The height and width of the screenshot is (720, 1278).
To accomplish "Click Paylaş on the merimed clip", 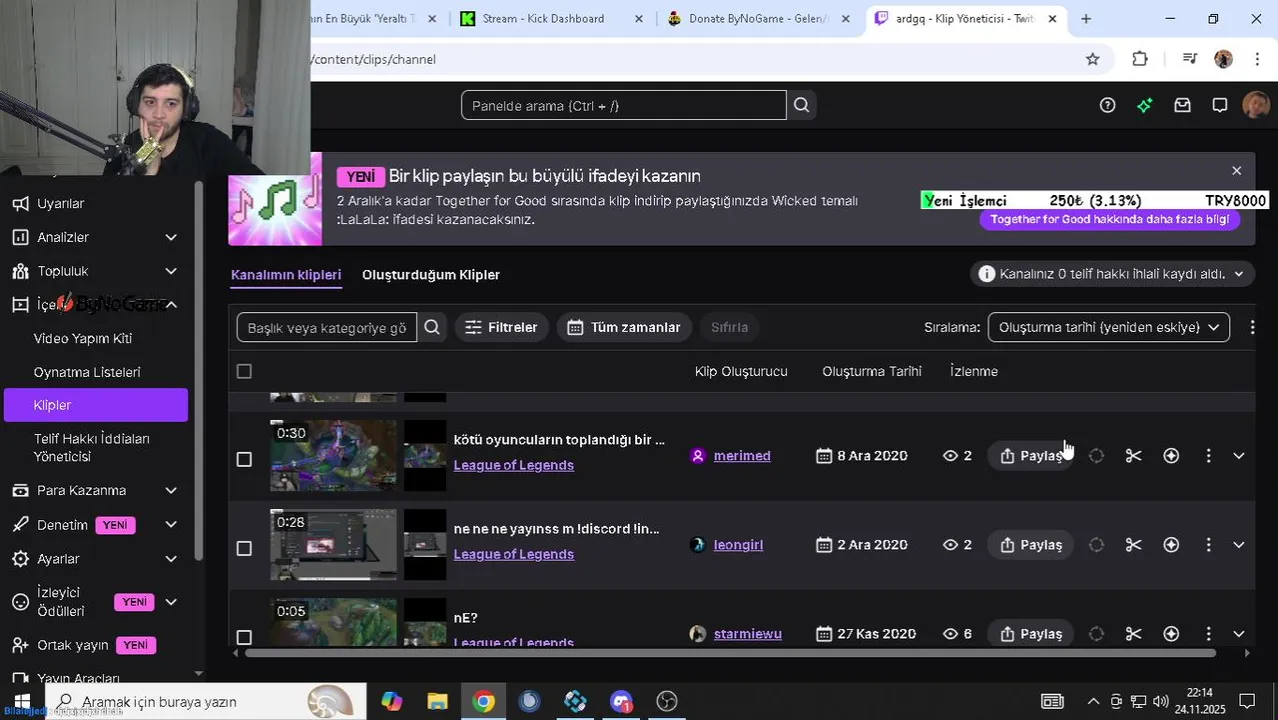I will (1031, 456).
